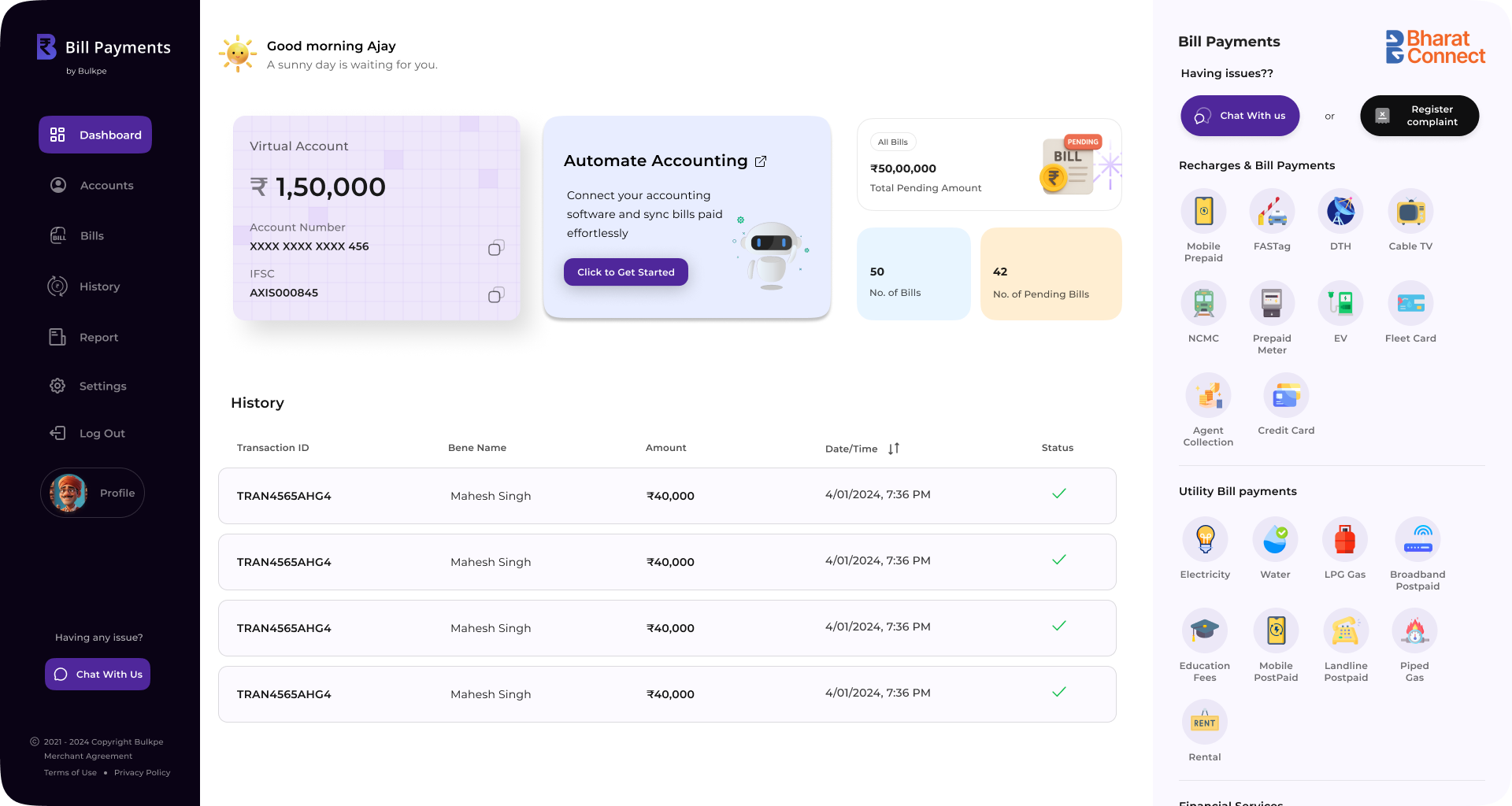
Task: Open the Piped Gas payment icon
Action: tap(1414, 630)
